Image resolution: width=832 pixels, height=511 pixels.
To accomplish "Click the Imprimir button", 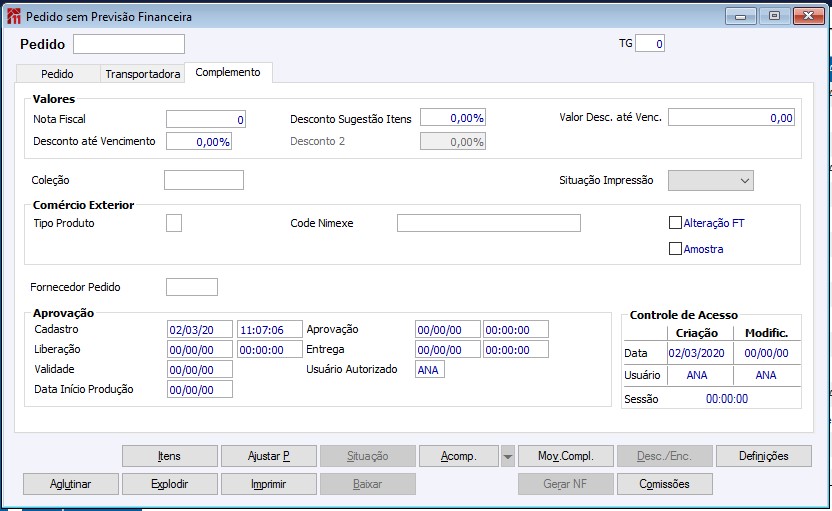I will [x=269, y=484].
